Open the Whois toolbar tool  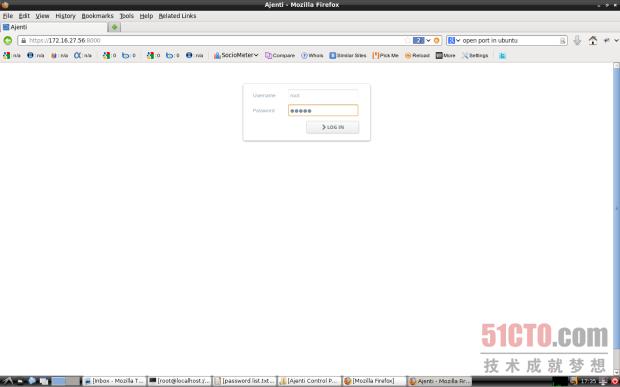click(312, 56)
